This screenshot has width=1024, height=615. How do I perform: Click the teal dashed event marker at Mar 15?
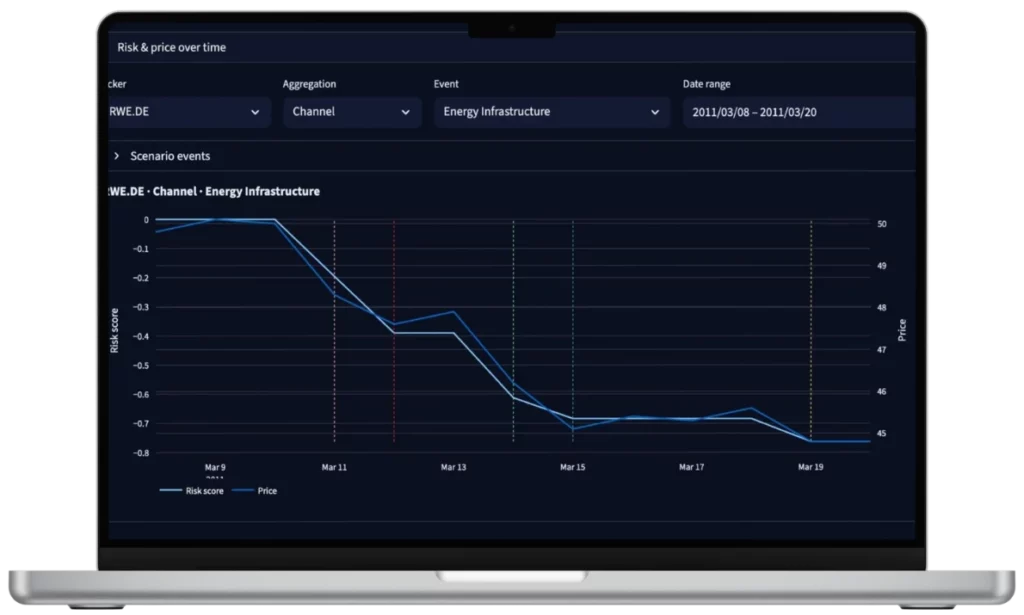click(x=573, y=331)
